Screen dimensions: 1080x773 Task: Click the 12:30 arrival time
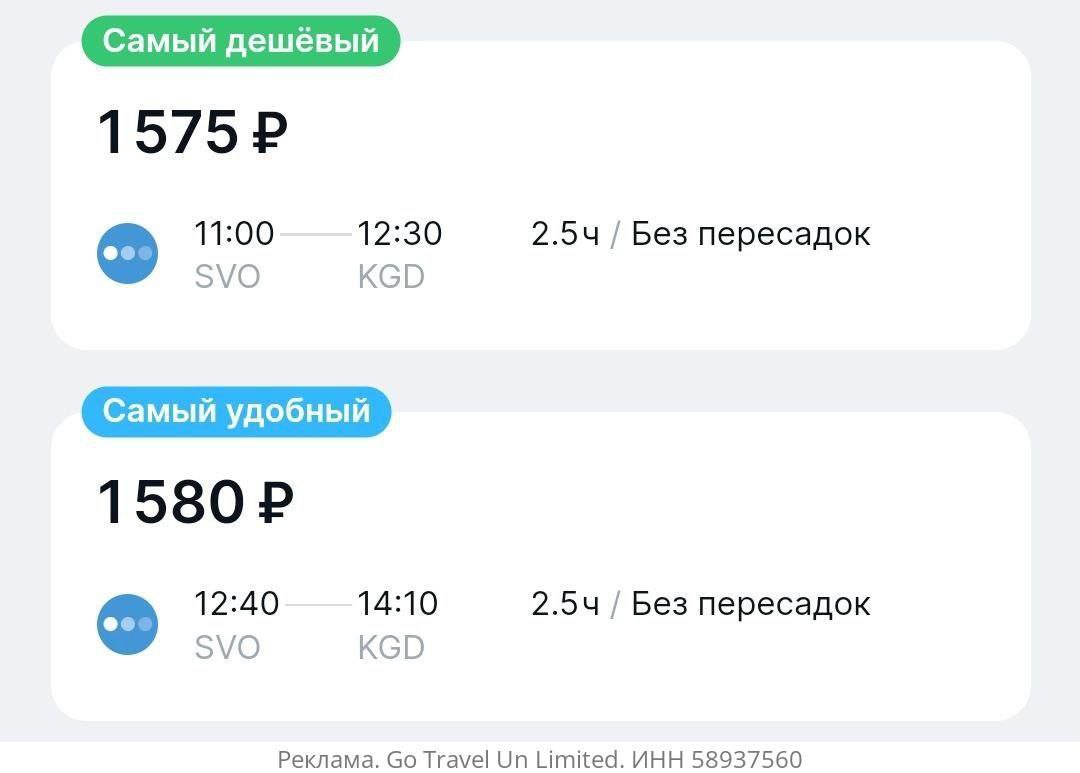pyautogui.click(x=400, y=234)
